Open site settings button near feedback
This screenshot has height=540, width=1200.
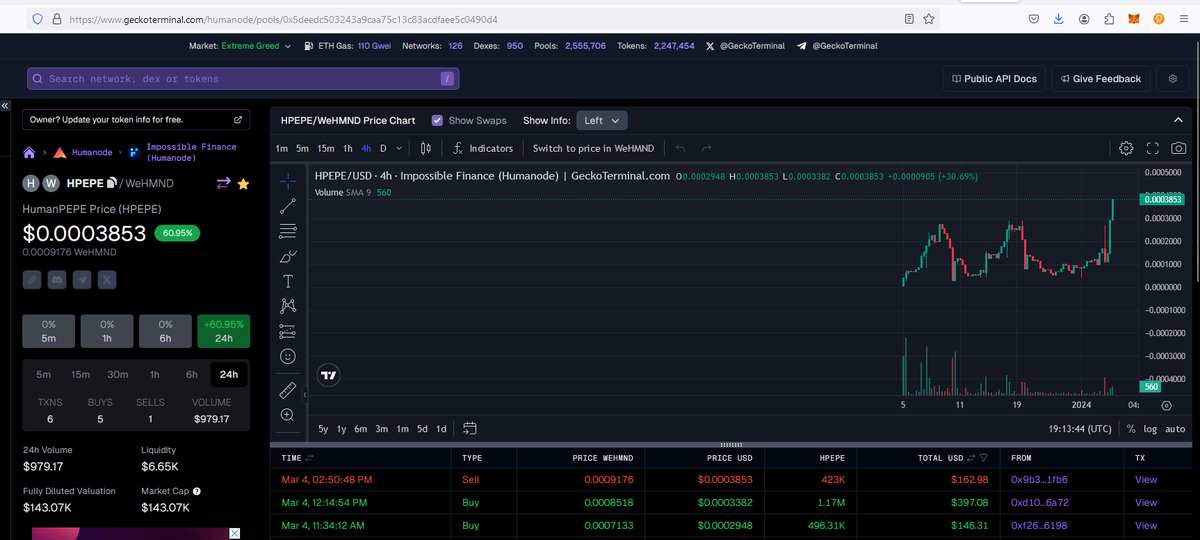coord(1172,79)
